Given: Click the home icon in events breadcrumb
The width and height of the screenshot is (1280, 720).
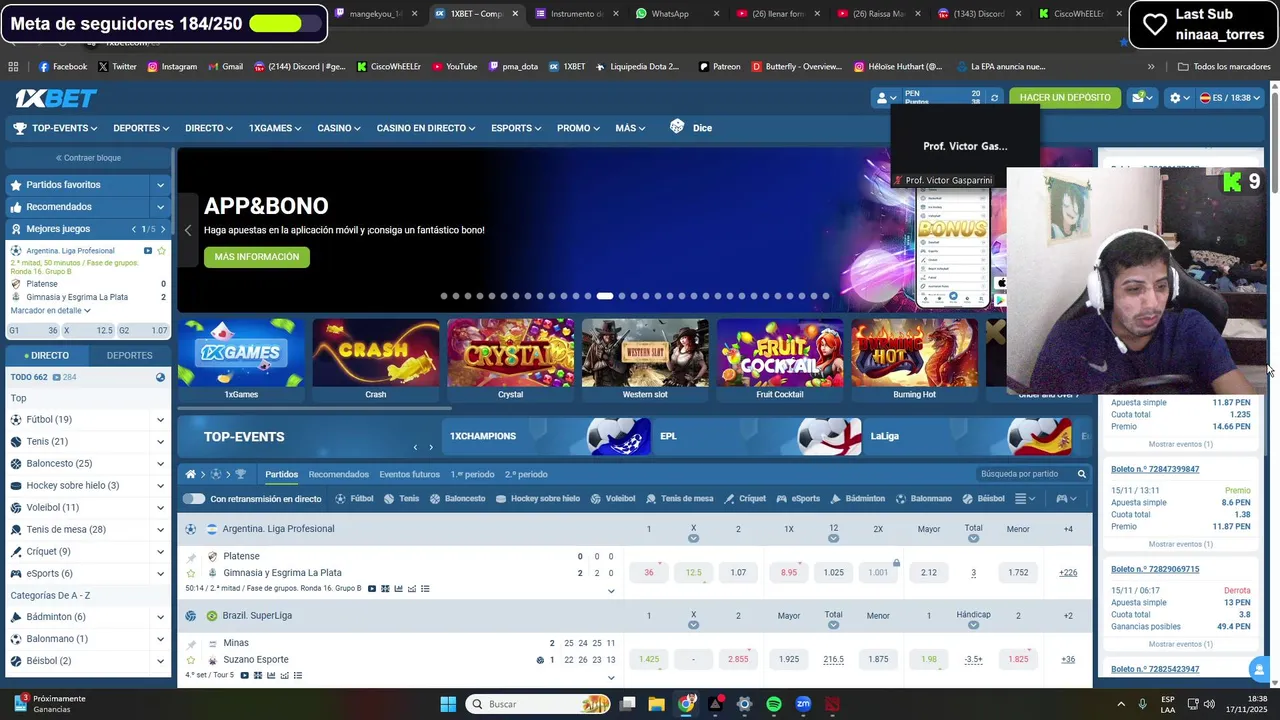Looking at the screenshot, I should pyautogui.click(x=190, y=474).
